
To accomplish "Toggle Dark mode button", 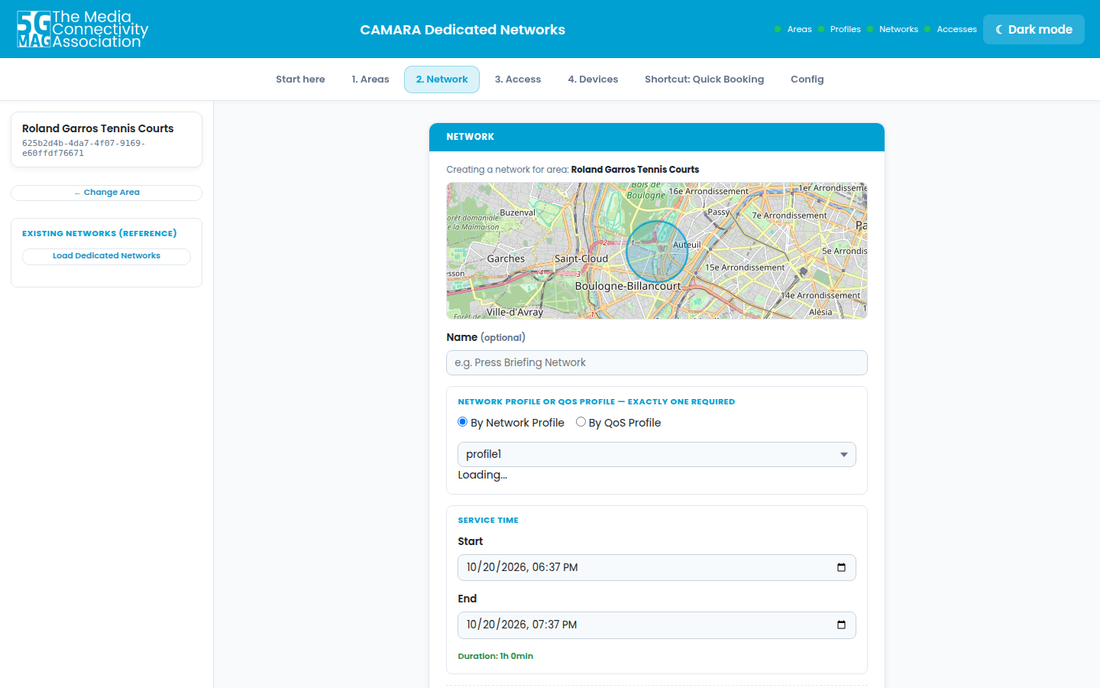I will click(1033, 29).
